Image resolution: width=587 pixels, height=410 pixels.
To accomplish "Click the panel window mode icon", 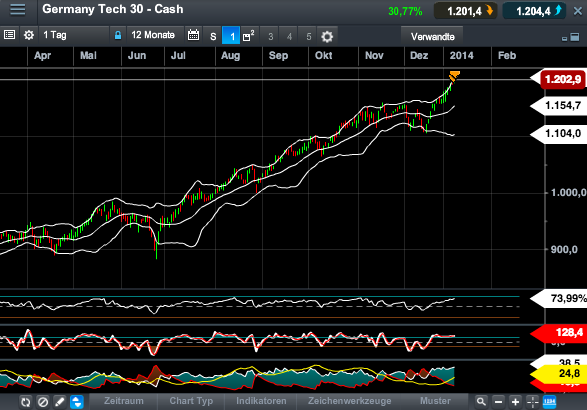I will pyautogui.click(x=575, y=37).
